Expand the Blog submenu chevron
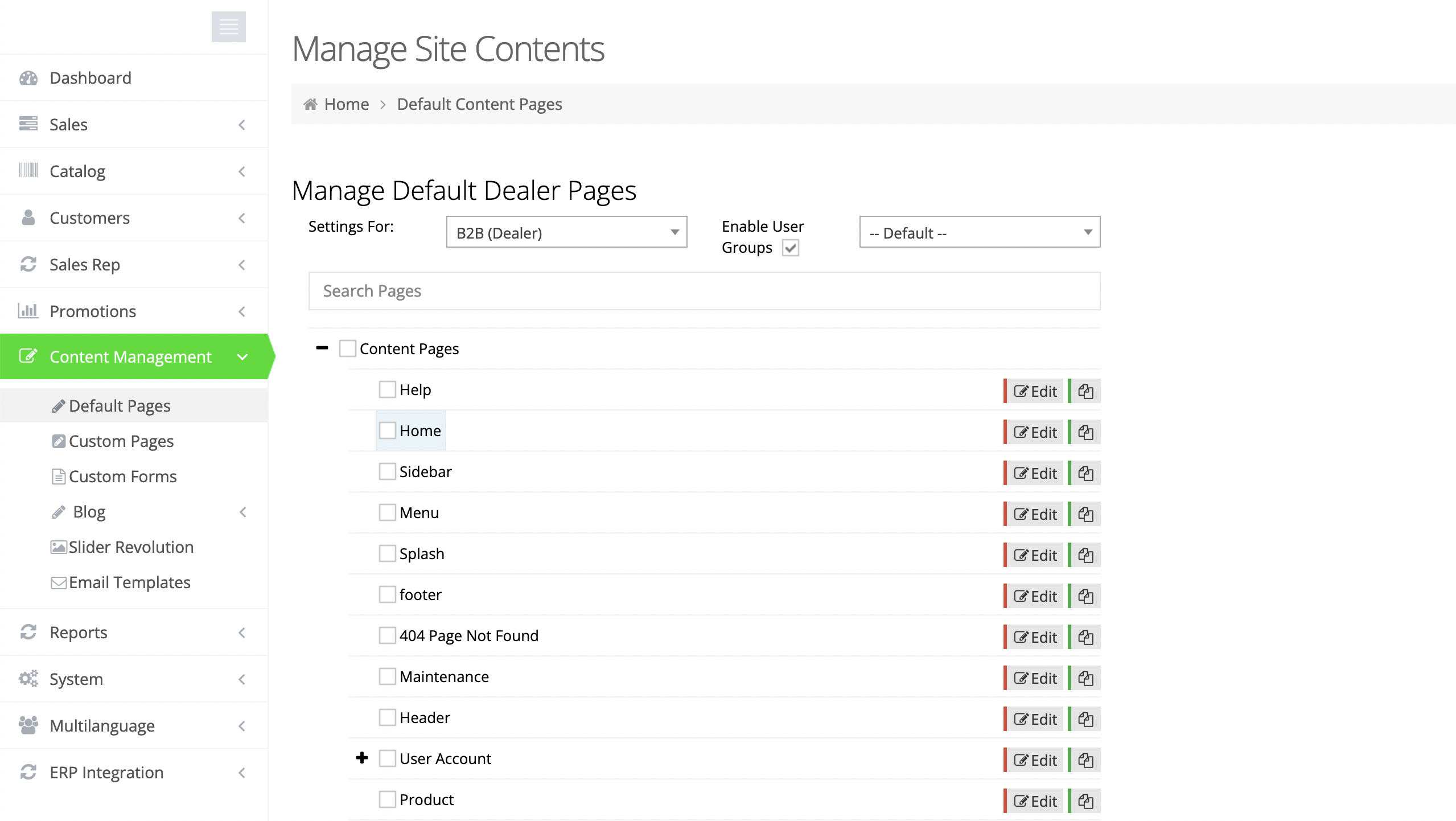The width and height of the screenshot is (1456, 821). click(243, 512)
